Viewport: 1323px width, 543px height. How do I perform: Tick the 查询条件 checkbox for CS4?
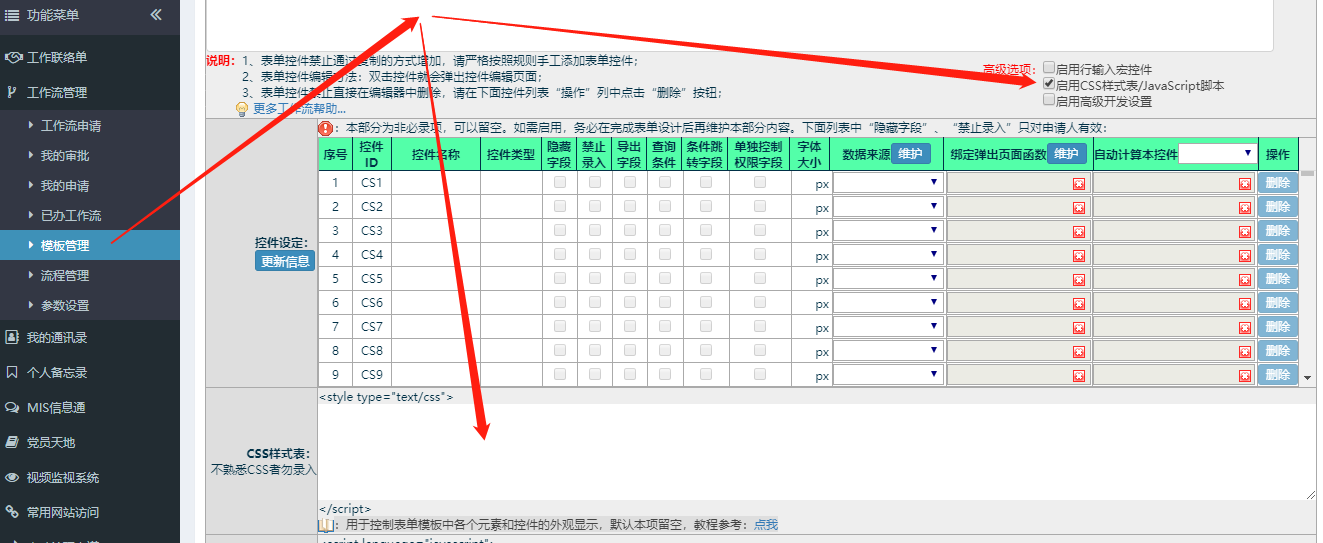665,254
